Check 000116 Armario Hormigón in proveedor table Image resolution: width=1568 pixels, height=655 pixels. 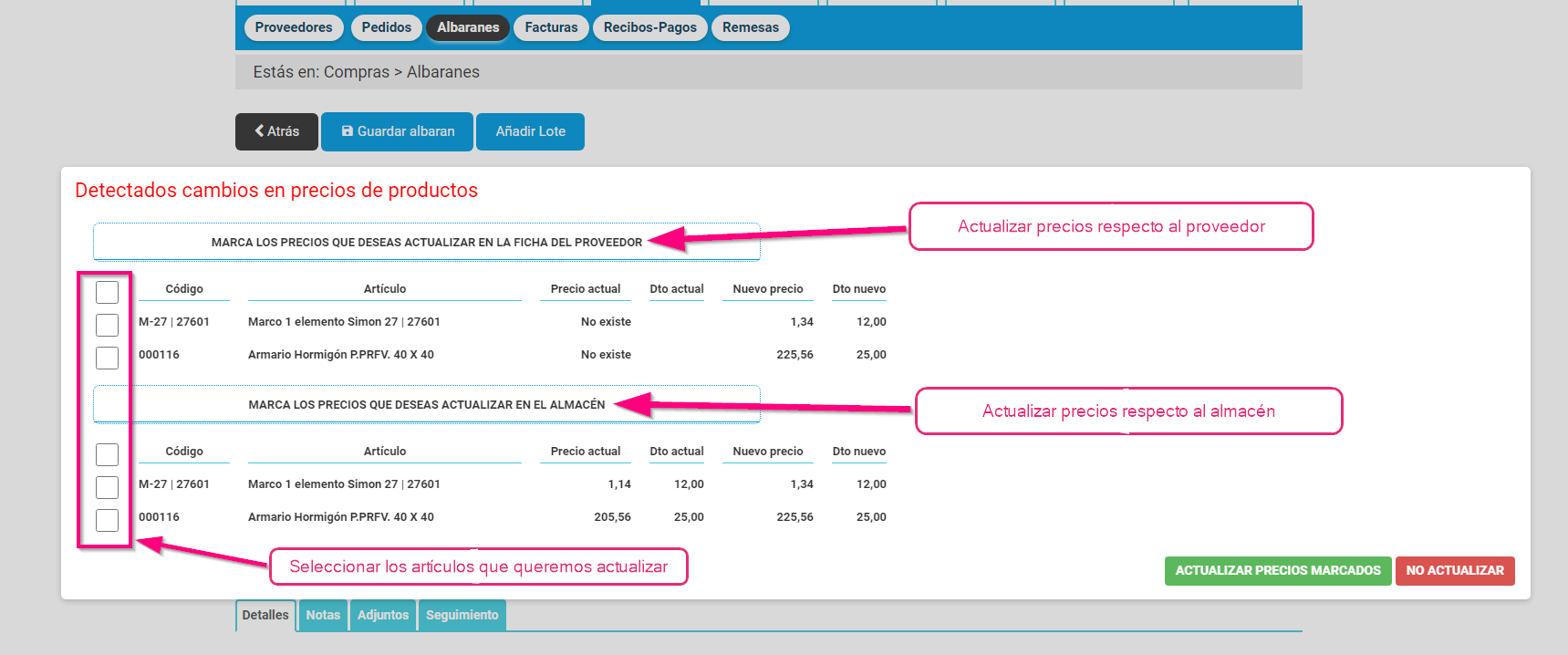coord(107,358)
